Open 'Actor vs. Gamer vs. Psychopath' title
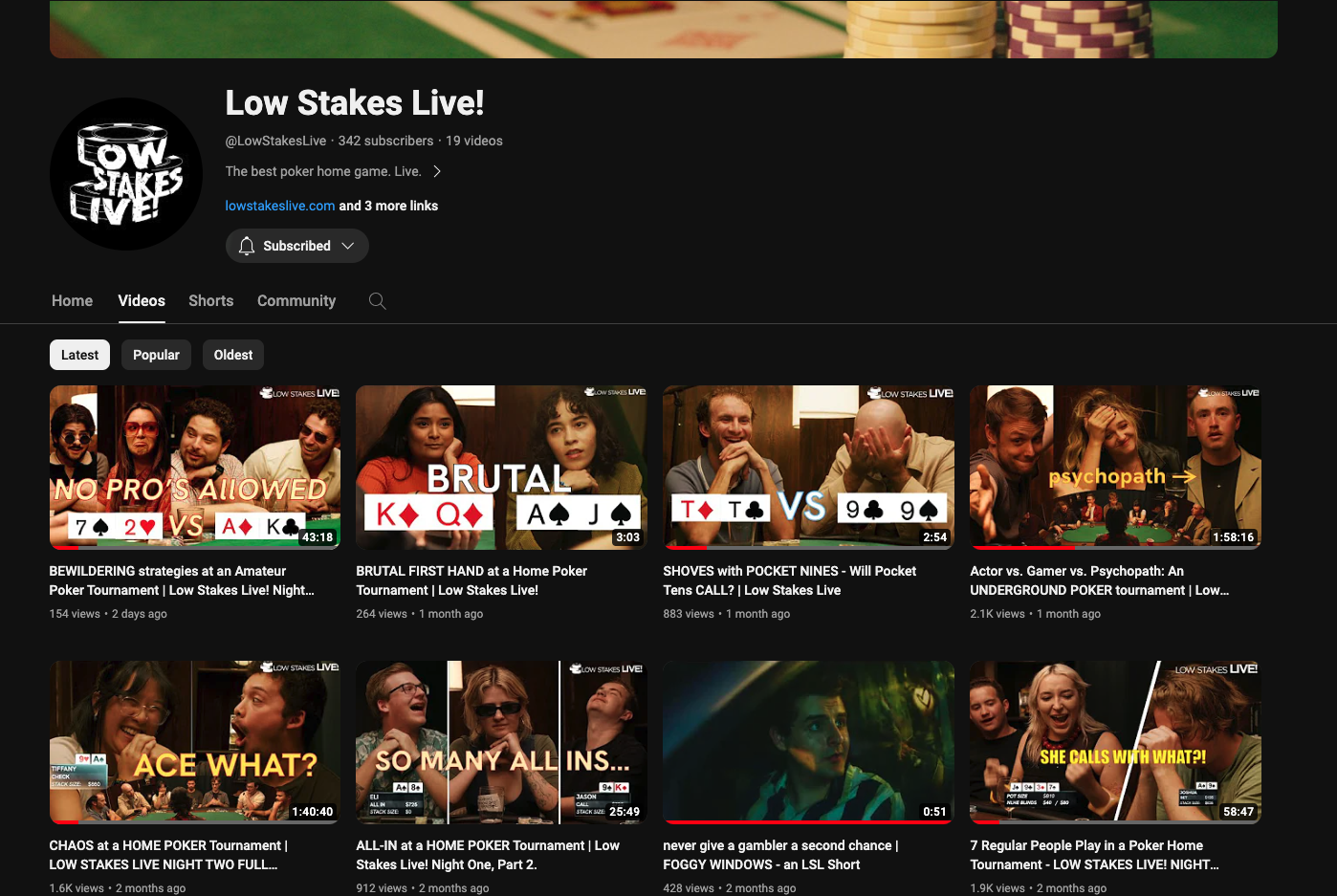Screen dimensions: 1337x896 pos(1100,580)
